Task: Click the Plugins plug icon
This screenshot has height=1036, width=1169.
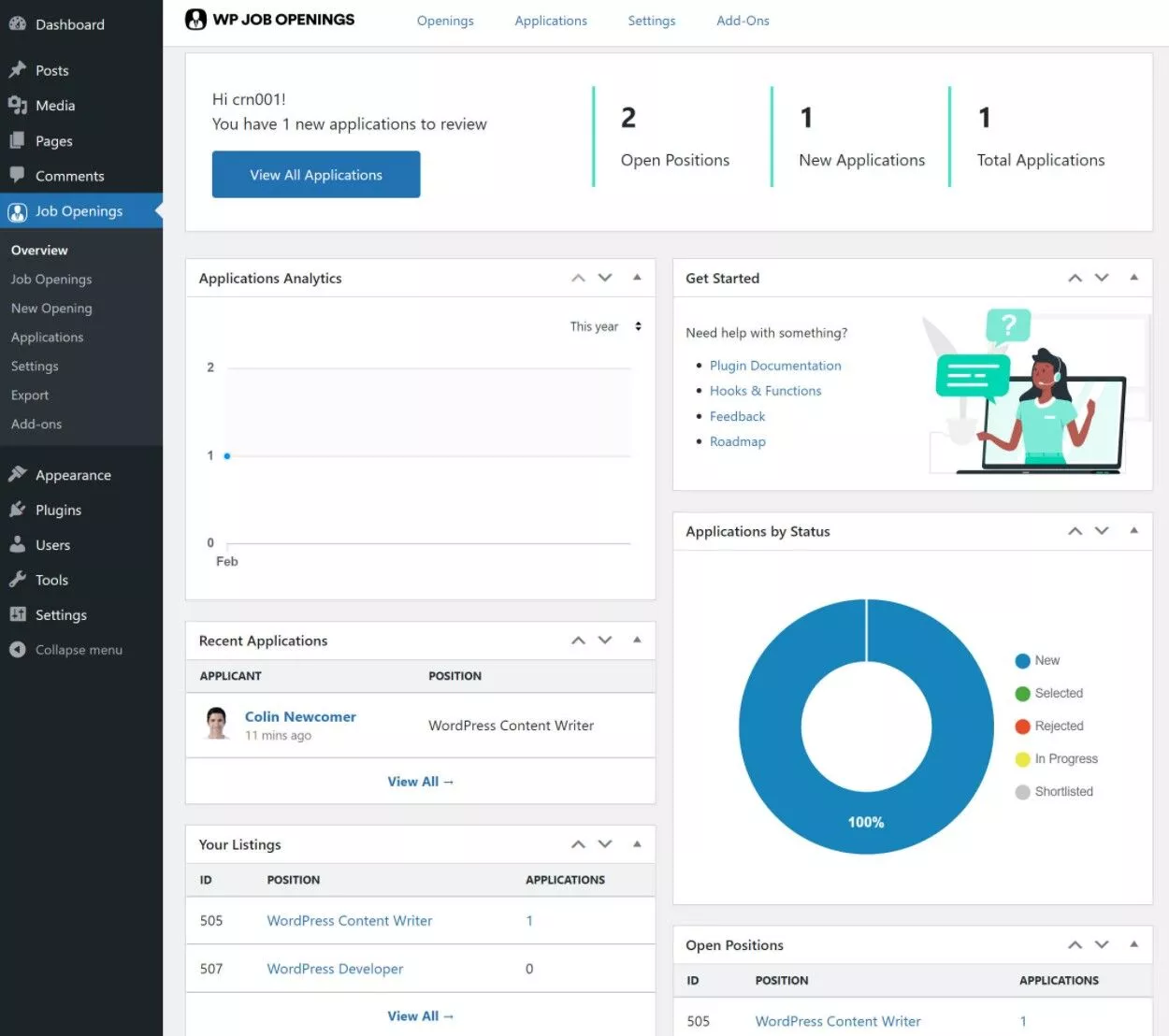Action: point(17,510)
